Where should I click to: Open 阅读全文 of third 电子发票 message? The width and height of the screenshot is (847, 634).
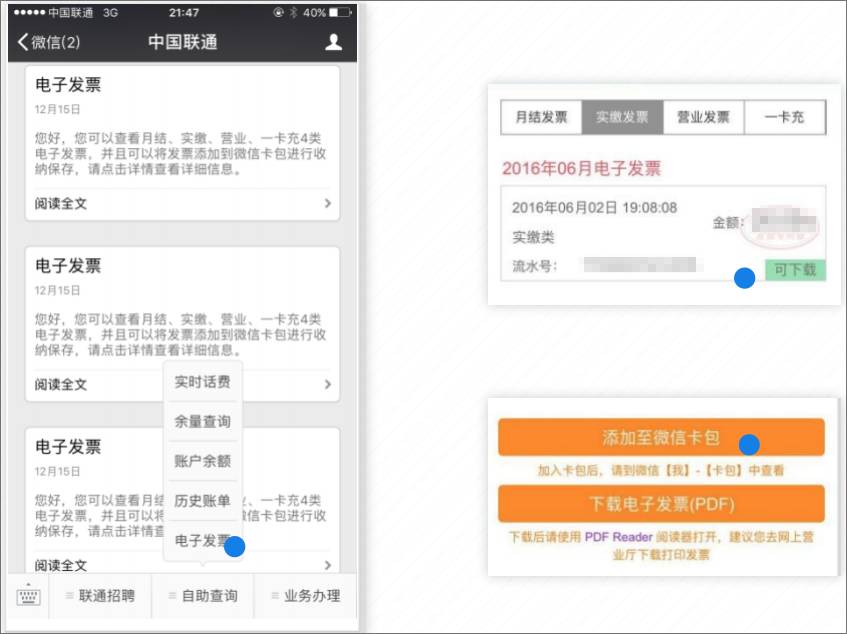(60, 565)
